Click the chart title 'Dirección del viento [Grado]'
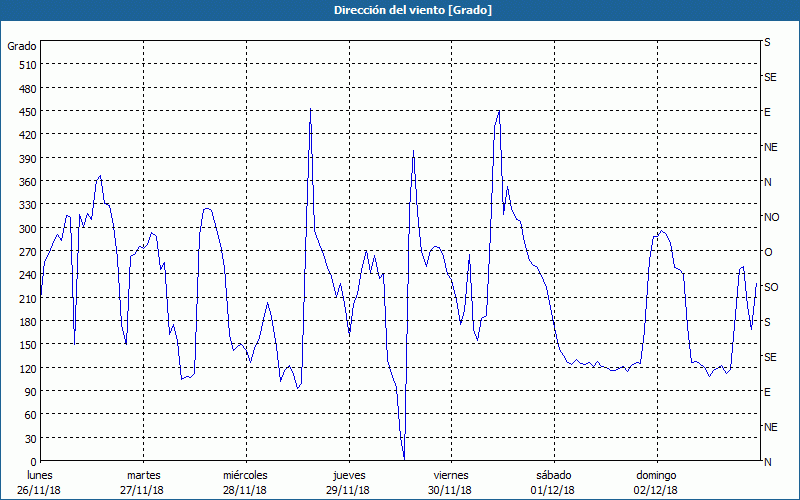Screen dimensions: 800x500 pyautogui.click(x=413, y=10)
